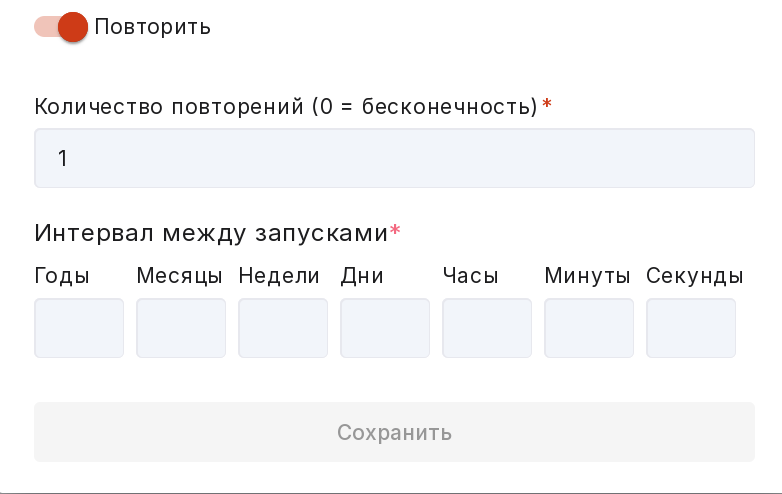
Task: Click the Дни column label
Action: pos(362,276)
